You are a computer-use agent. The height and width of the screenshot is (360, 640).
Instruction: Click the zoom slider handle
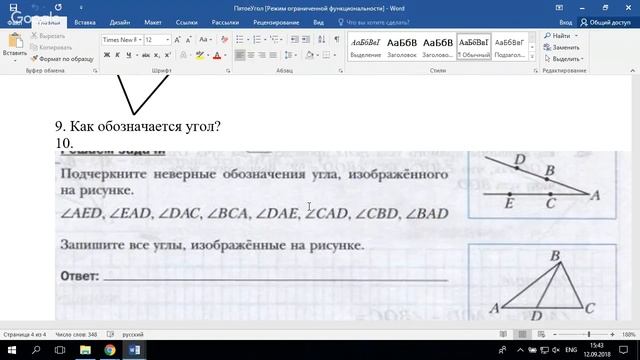coord(589,334)
